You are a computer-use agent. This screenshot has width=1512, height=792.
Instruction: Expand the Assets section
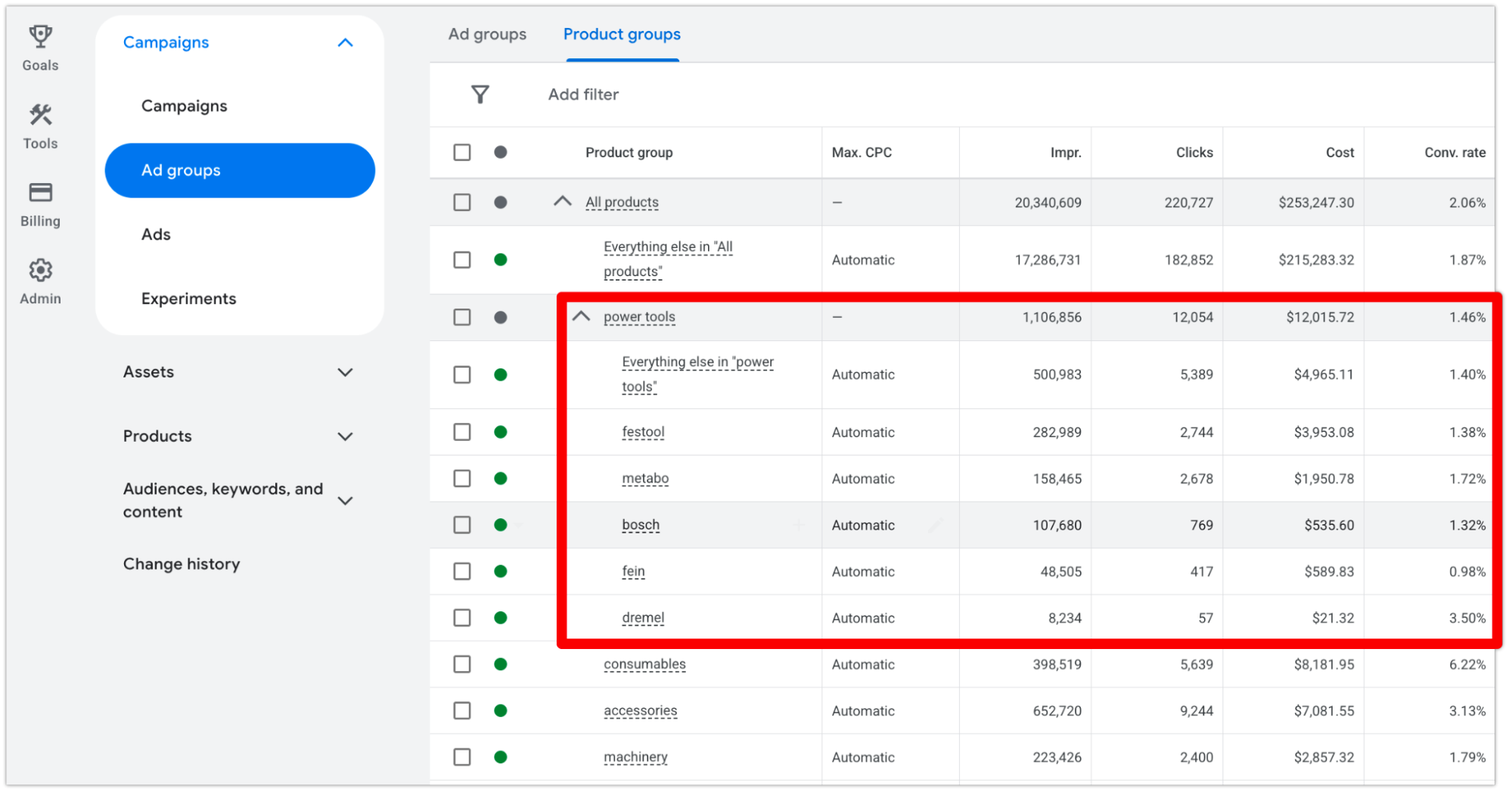coord(345,372)
